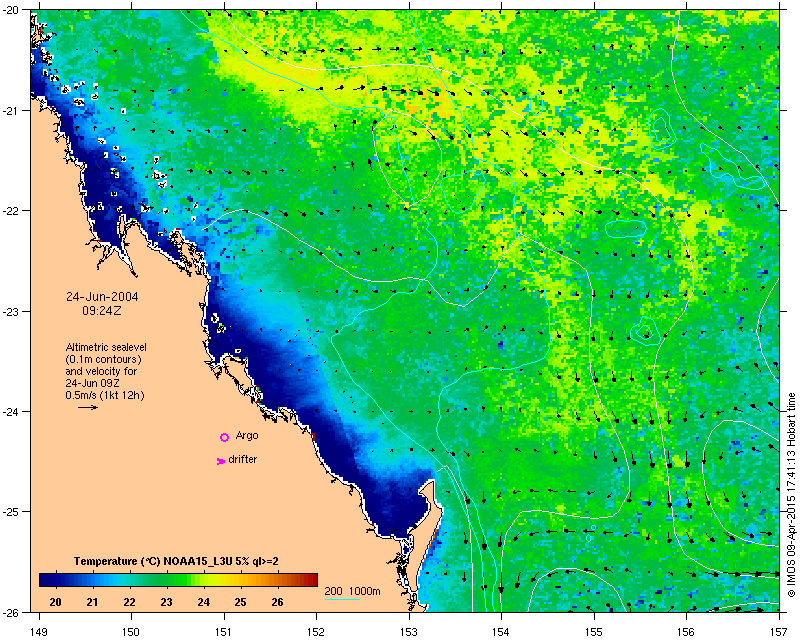
Task: Click the "Altimetric sealevel" caption line
Action: pyautogui.click(x=106, y=347)
